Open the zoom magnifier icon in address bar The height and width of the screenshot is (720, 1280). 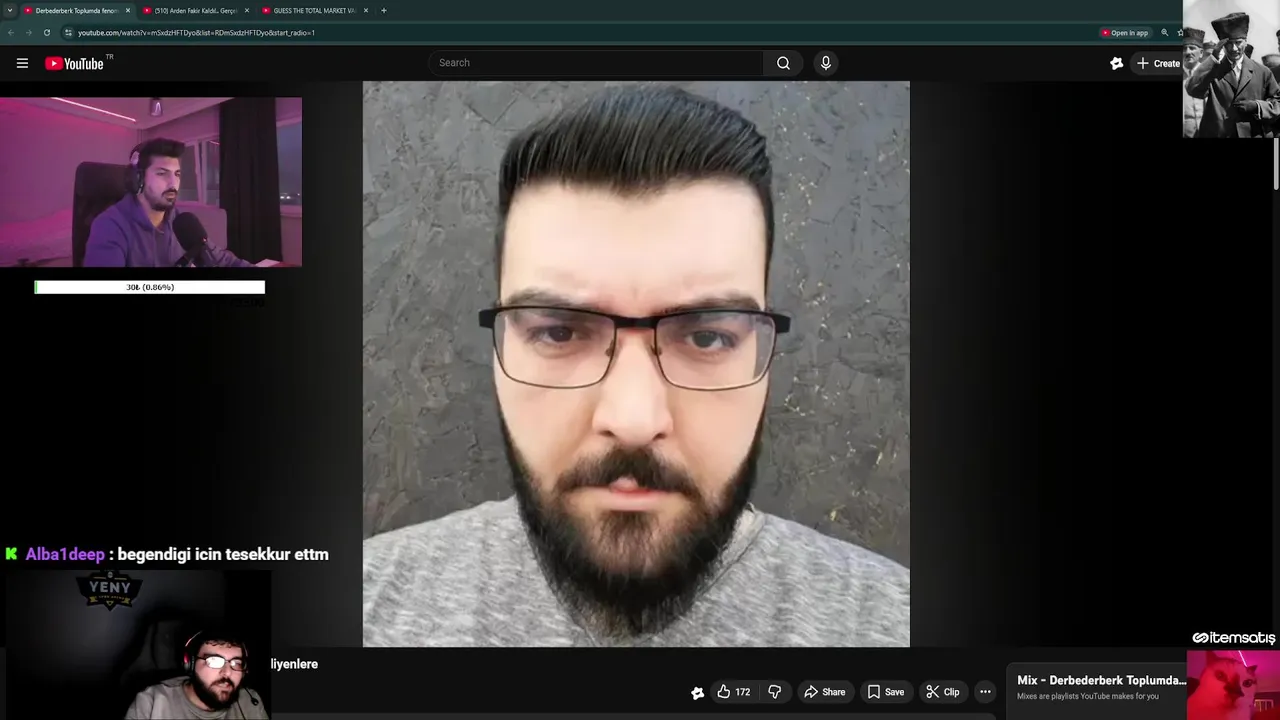[x=1164, y=32]
